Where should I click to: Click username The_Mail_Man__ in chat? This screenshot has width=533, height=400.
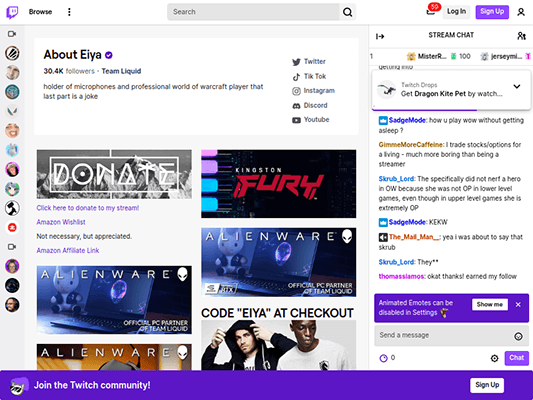tap(414, 237)
